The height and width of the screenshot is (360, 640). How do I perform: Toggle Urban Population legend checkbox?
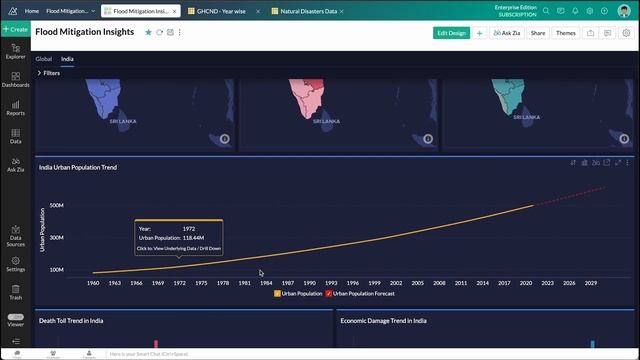coord(277,293)
